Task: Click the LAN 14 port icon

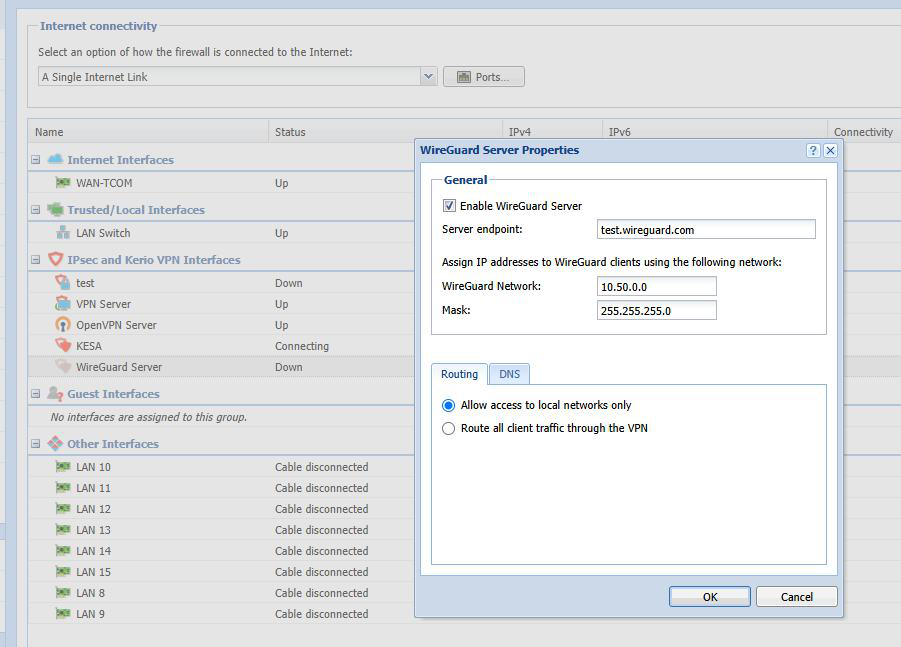Action: point(63,550)
